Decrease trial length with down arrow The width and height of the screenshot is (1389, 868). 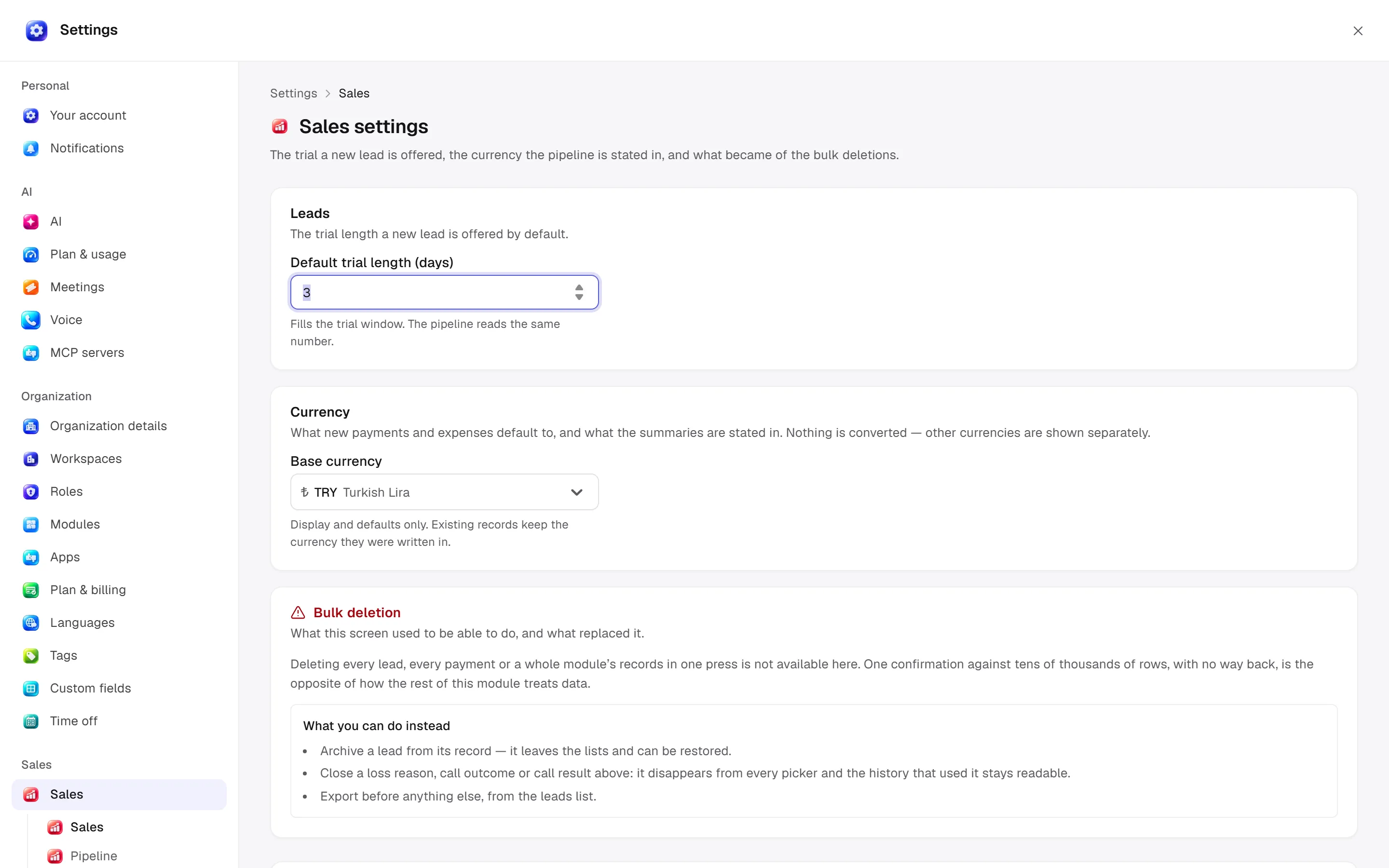click(579, 297)
